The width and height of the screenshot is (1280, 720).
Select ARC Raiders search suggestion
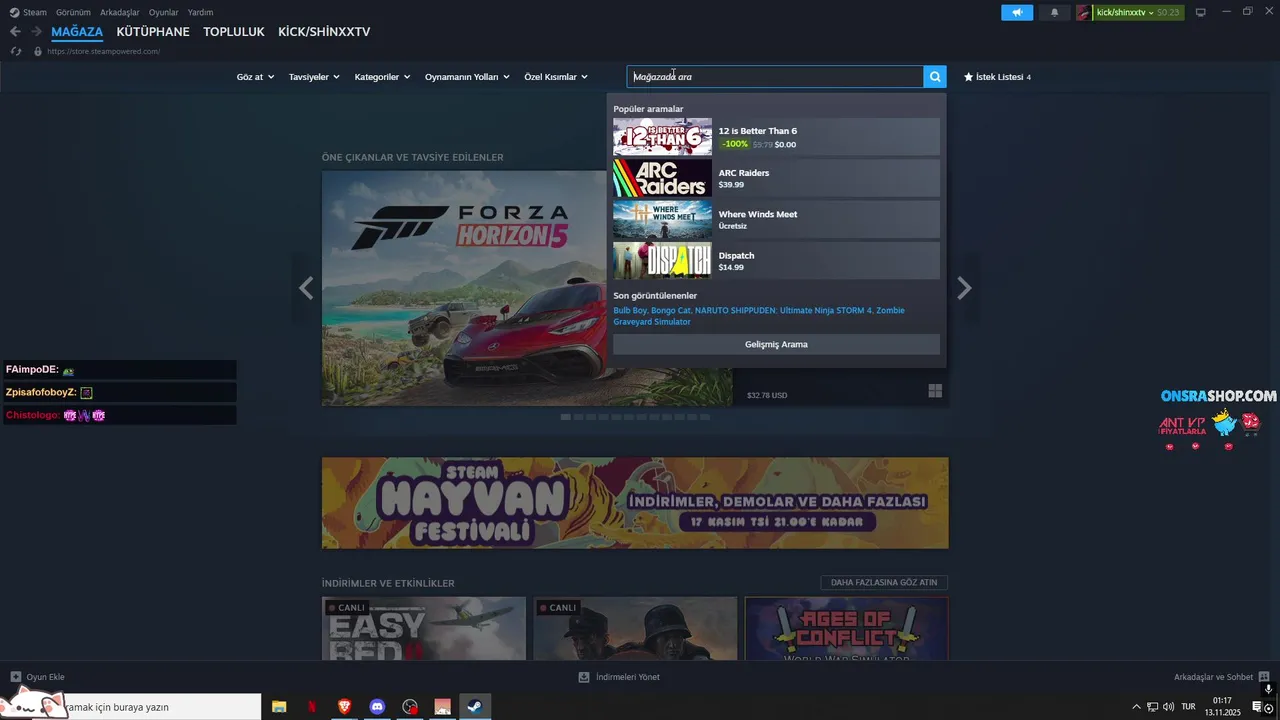776,178
